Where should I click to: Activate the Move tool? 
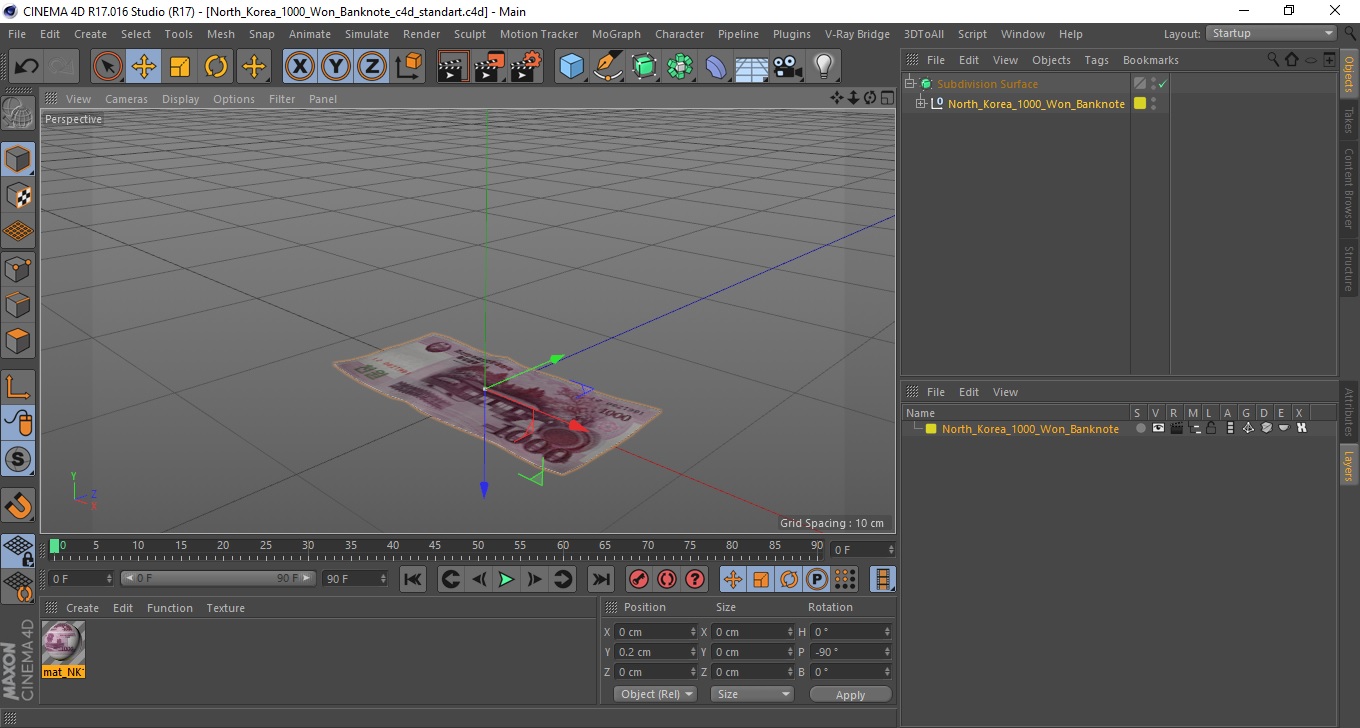click(x=144, y=67)
